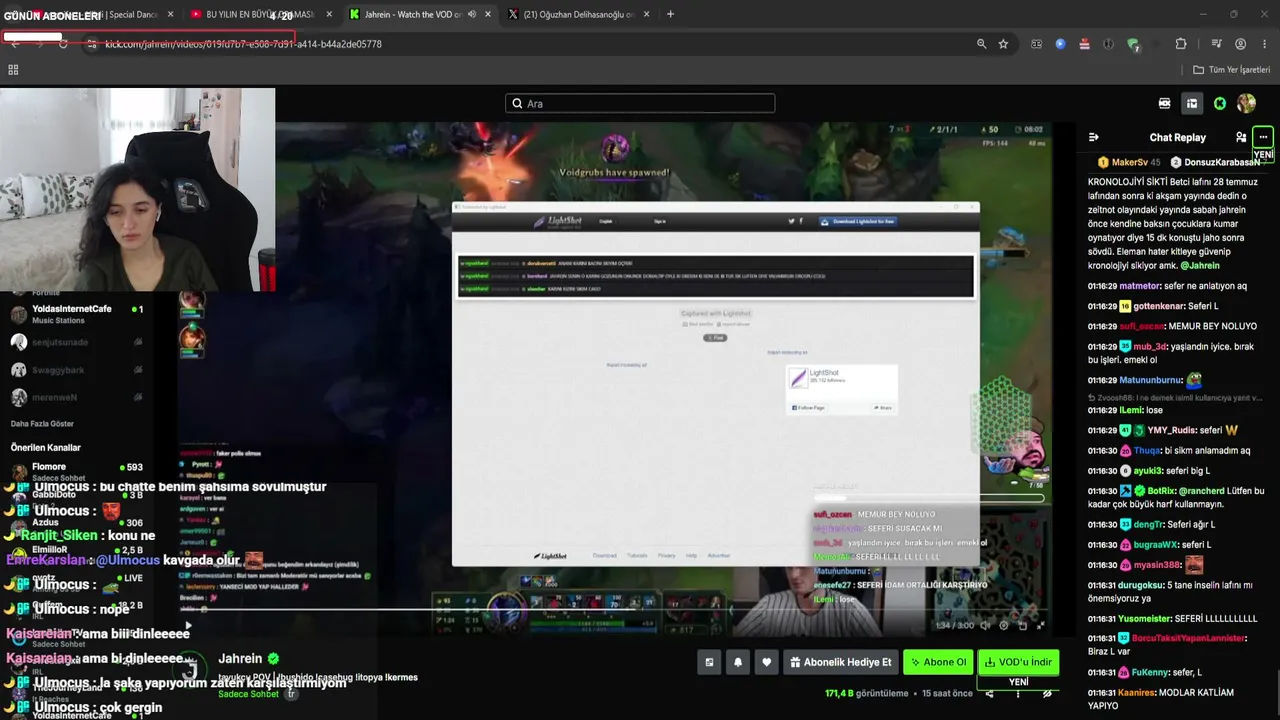The width and height of the screenshot is (1280, 720).
Task: Click Yusomeister's SEFERİ LLLLLLLLLL chat message
Action: (x=1172, y=618)
